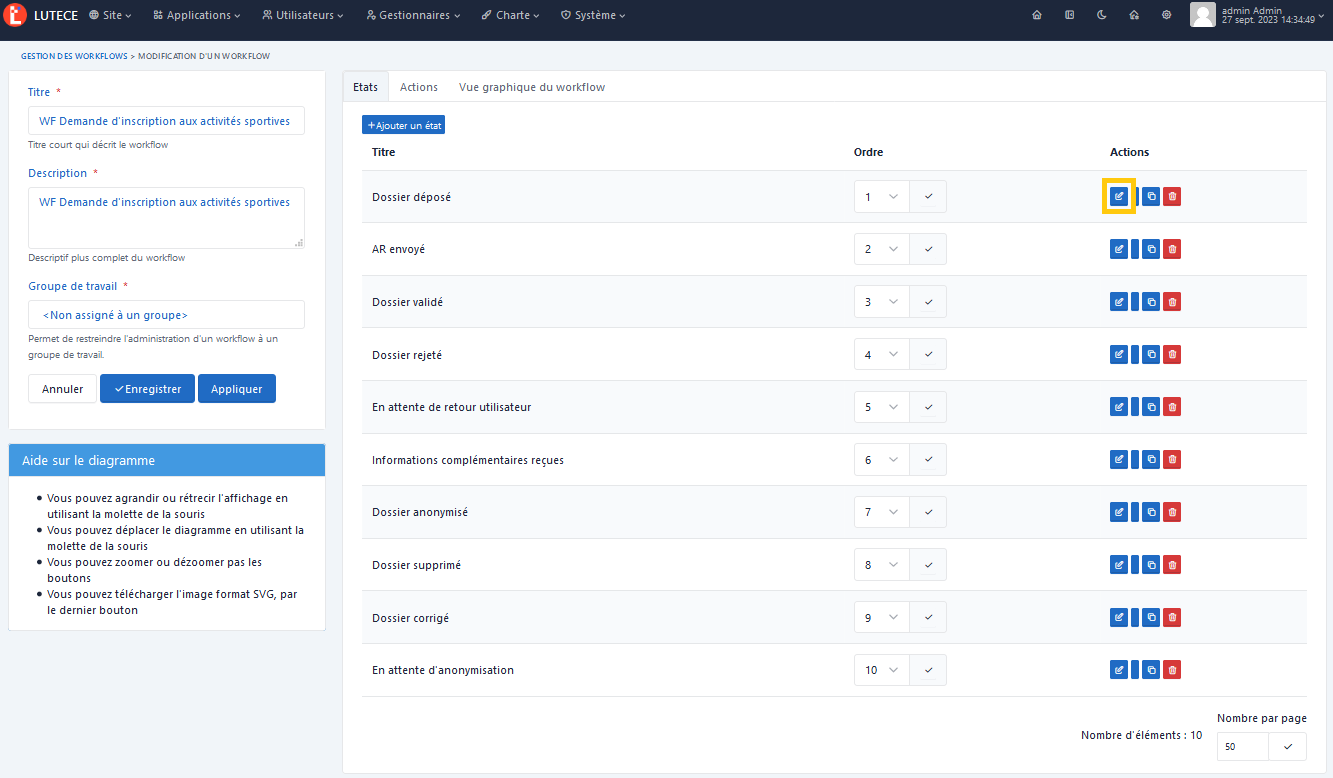Click into the Titre input field
1333x778 pixels.
166,121
